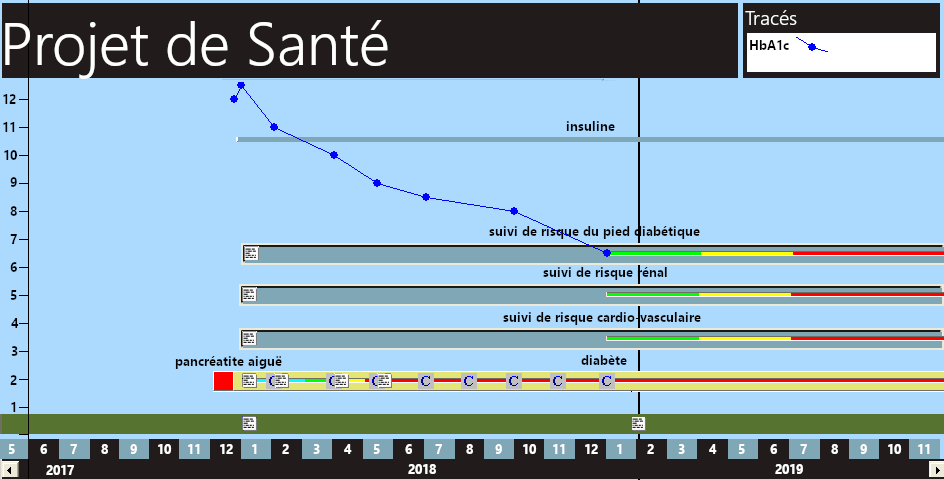Select the HbA1c data point at 10
Viewport: 944px width, 480px height.
(334, 155)
